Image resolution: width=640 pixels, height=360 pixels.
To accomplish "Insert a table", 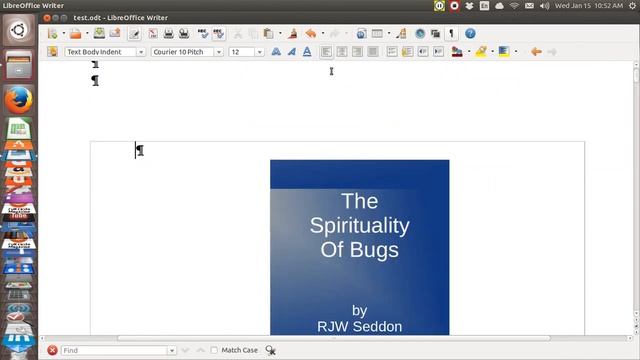I will point(377,33).
